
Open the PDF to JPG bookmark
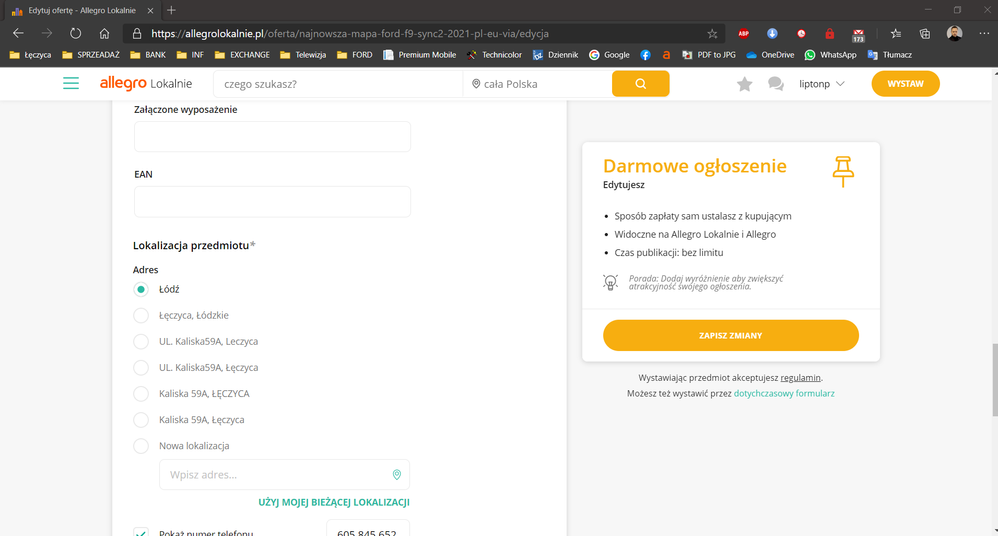coord(708,55)
